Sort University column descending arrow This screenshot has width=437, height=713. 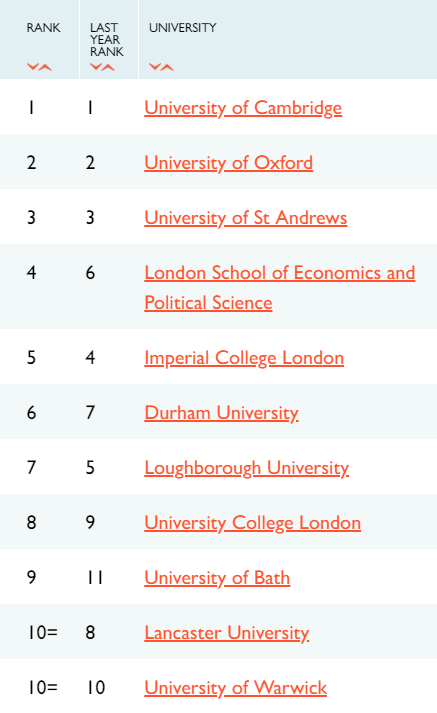click(155, 67)
